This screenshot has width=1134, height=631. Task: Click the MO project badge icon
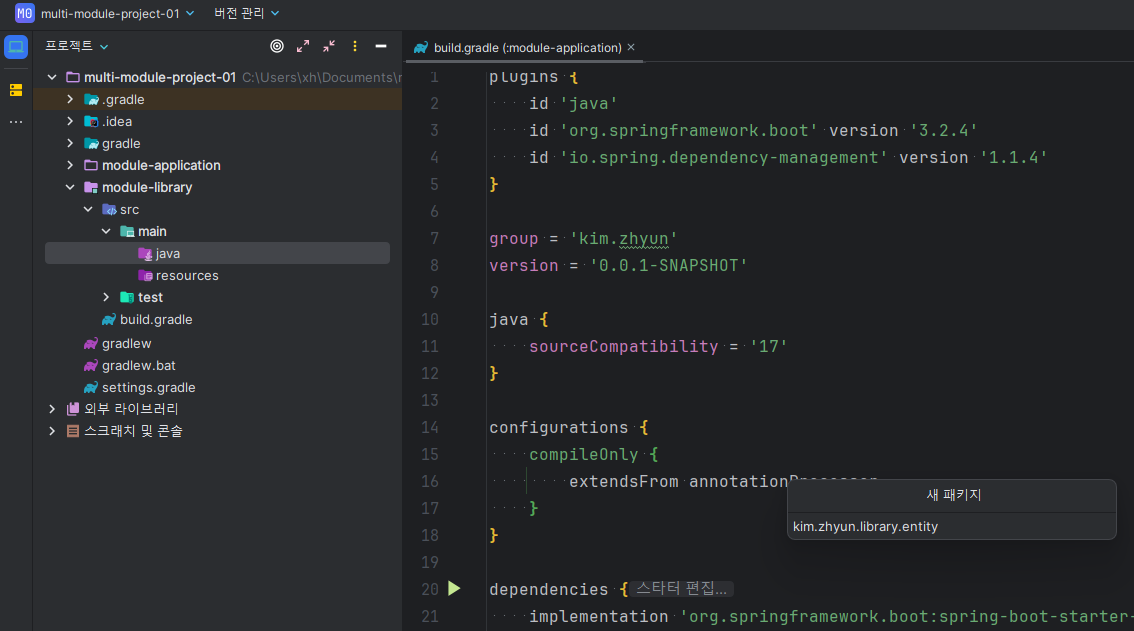[x=25, y=13]
